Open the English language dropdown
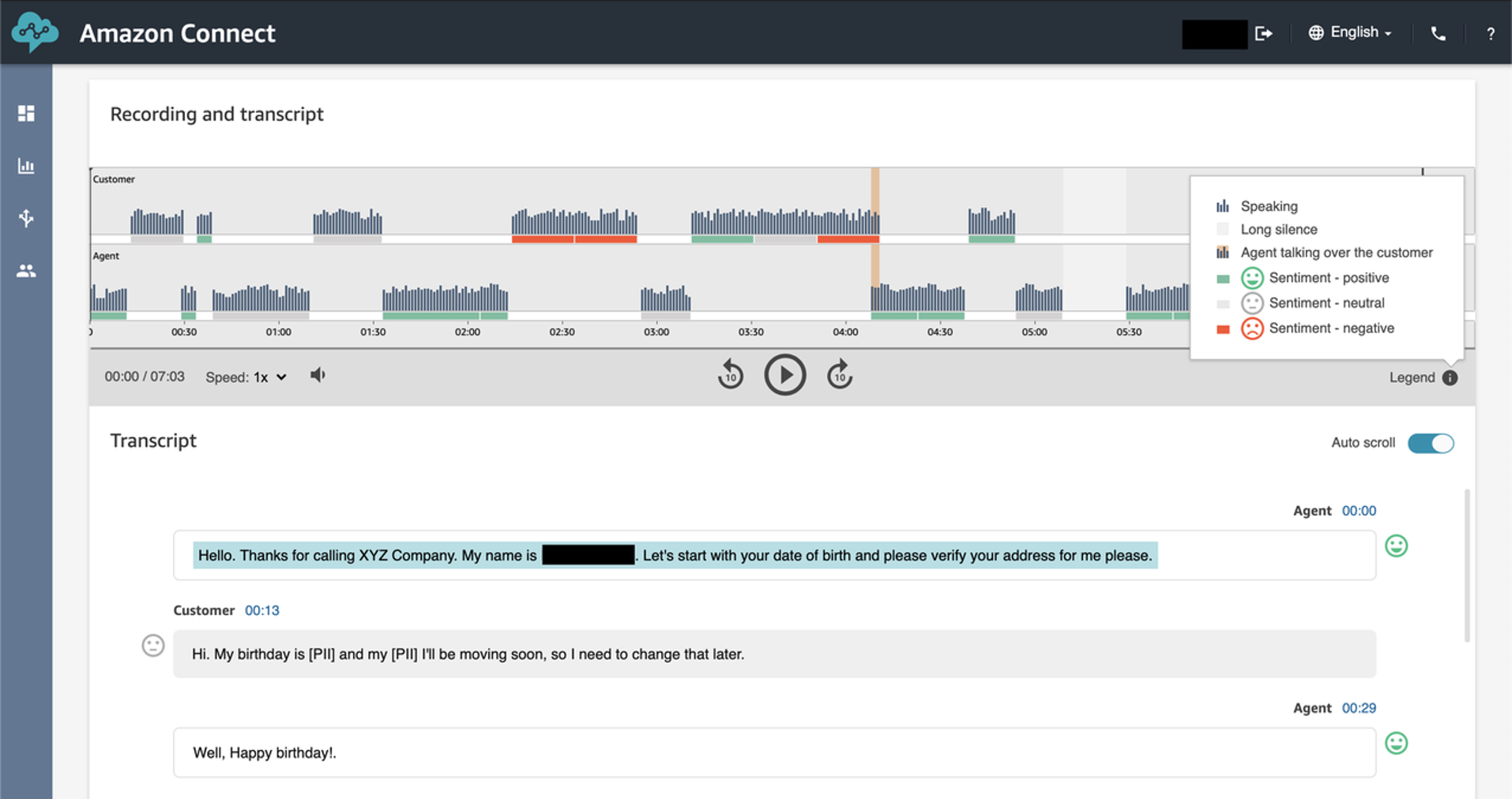1512x799 pixels. 1351,32
